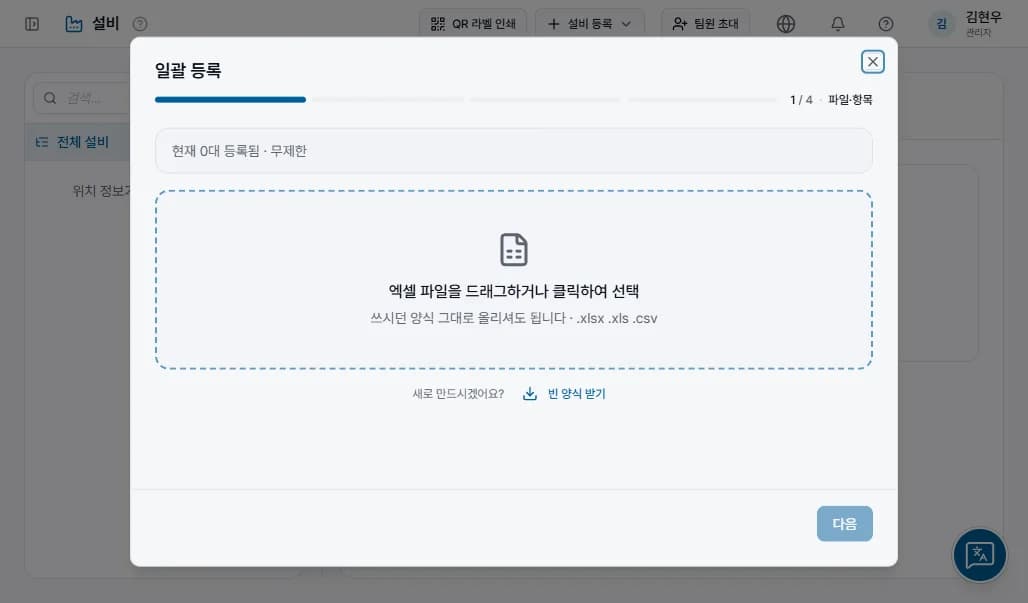Image resolution: width=1028 pixels, height=603 pixels.
Task: Close the 일괄 등록 dialog
Action: (872, 62)
